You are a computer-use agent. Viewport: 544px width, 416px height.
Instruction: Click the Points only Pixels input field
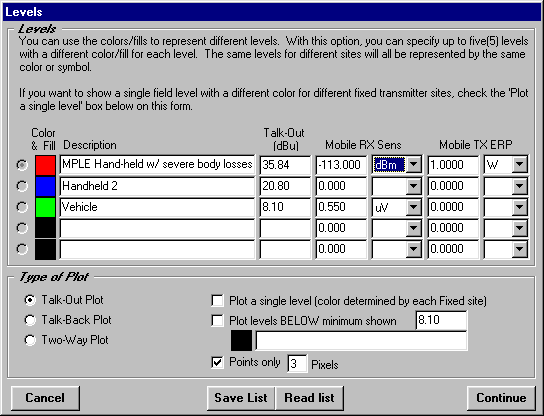[x=297, y=364]
